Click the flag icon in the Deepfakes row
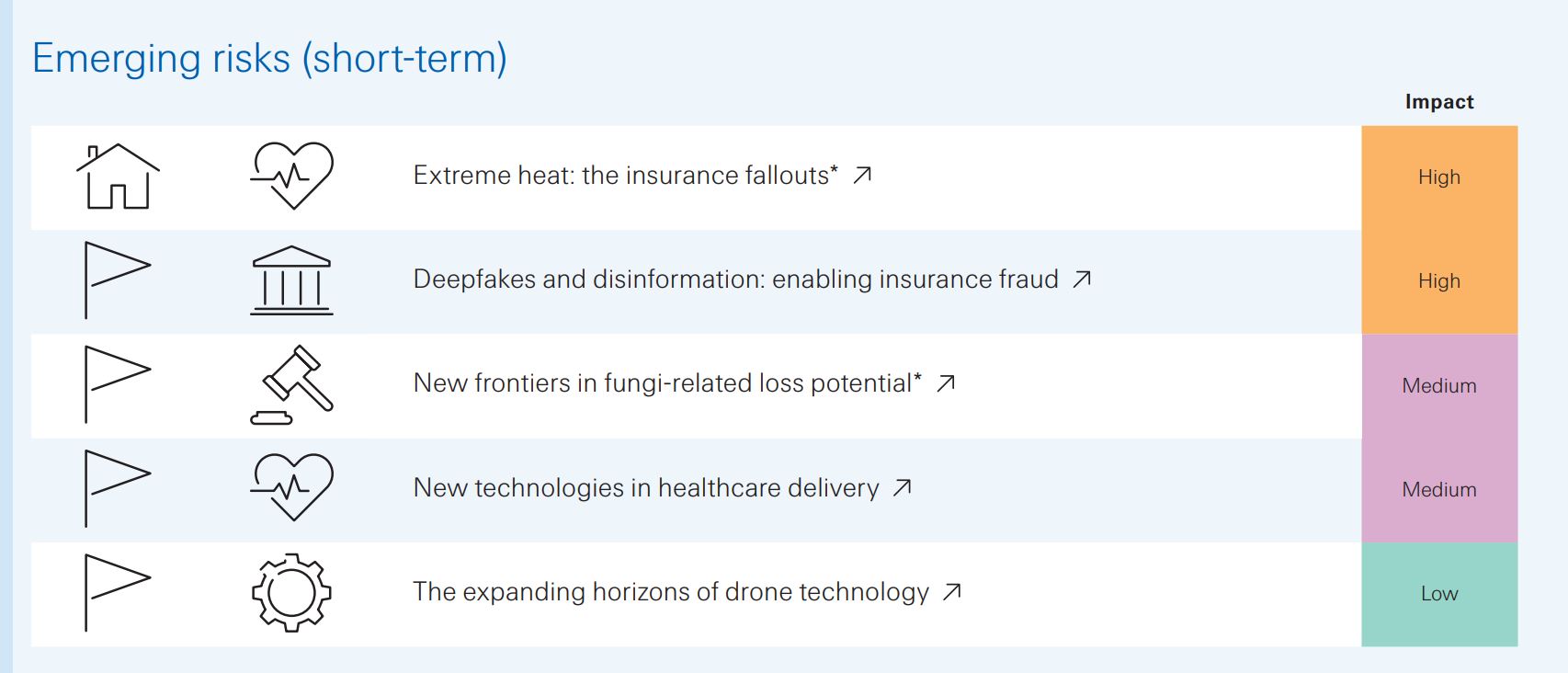 118,280
